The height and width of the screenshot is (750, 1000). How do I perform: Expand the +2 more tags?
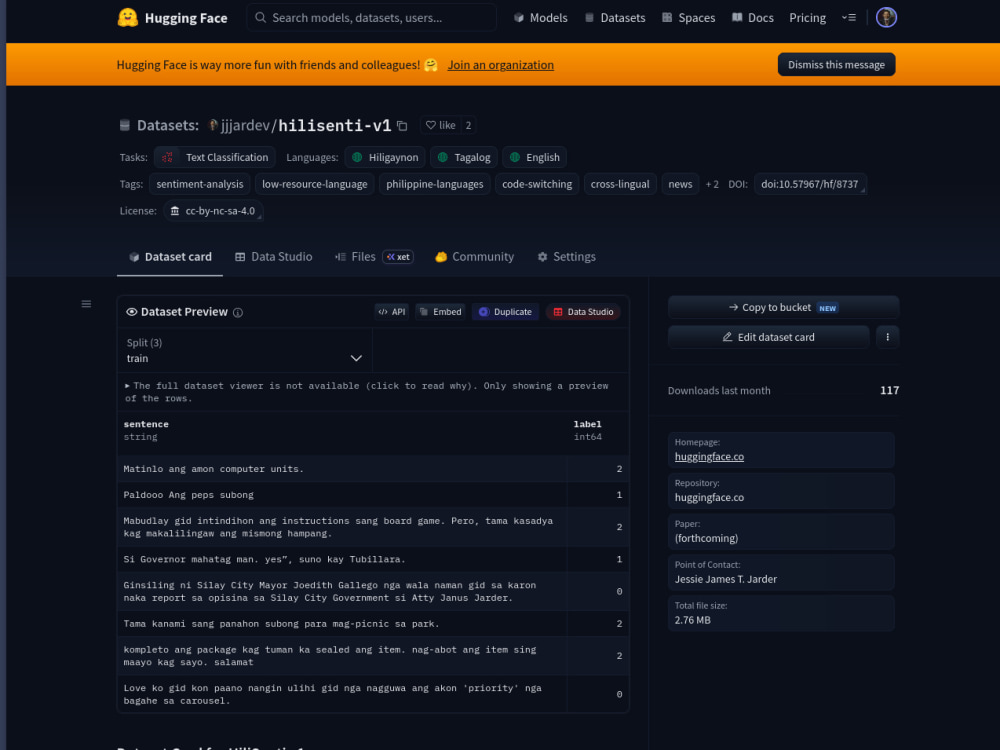tap(712, 184)
